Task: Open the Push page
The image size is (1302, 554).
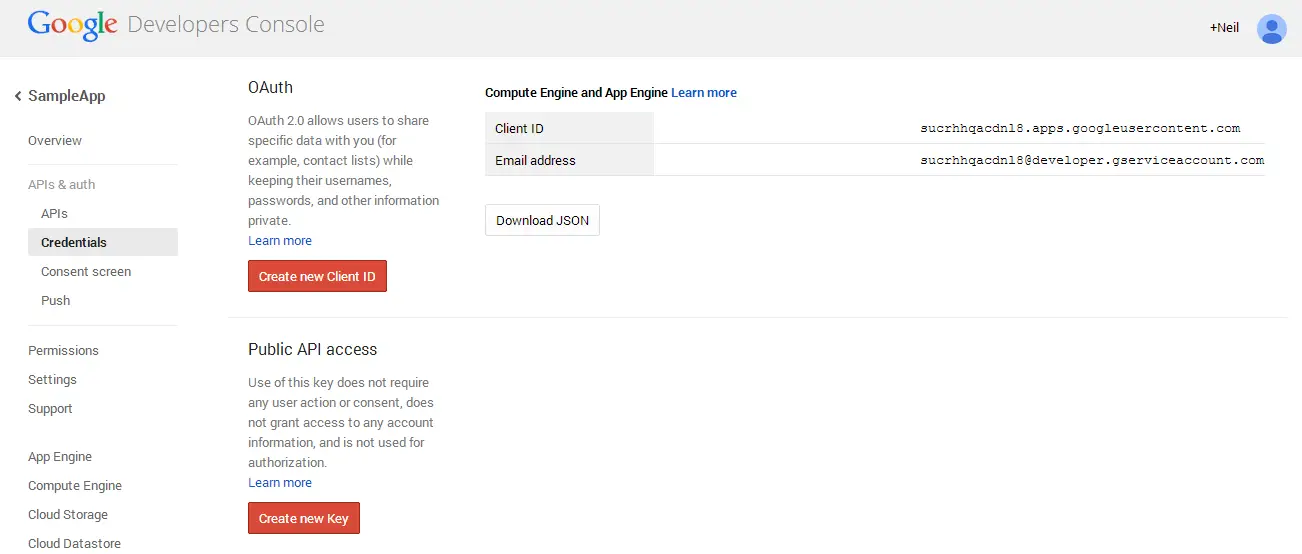Action: (56, 301)
